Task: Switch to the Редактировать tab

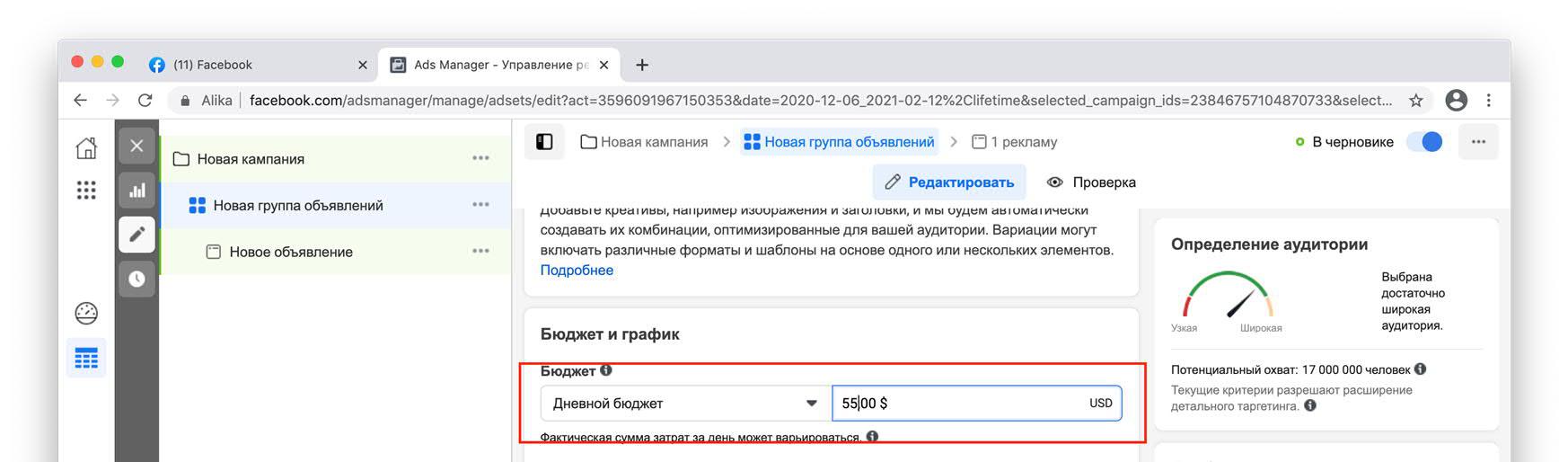Action: coord(949,182)
